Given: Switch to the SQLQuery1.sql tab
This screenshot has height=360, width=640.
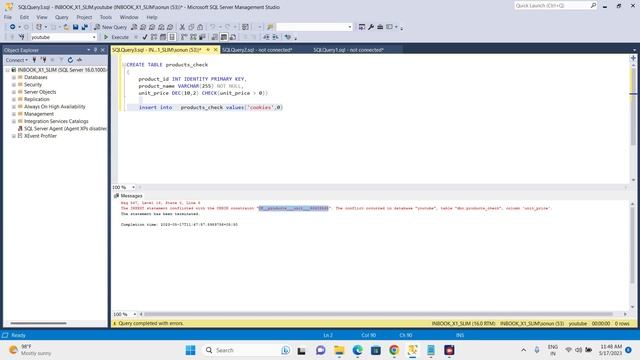Looking at the screenshot, I should 349,50.
